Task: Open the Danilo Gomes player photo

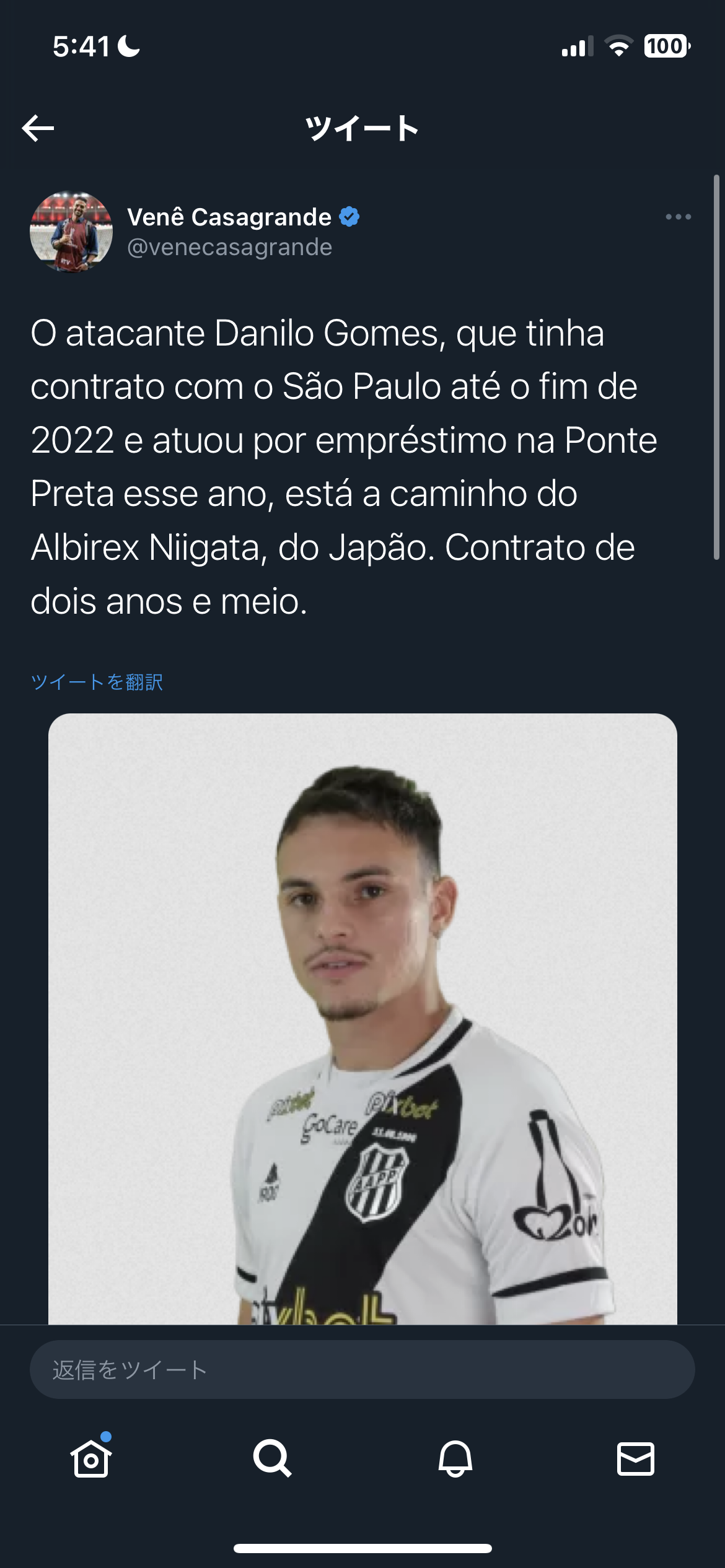Action: coord(362,1019)
